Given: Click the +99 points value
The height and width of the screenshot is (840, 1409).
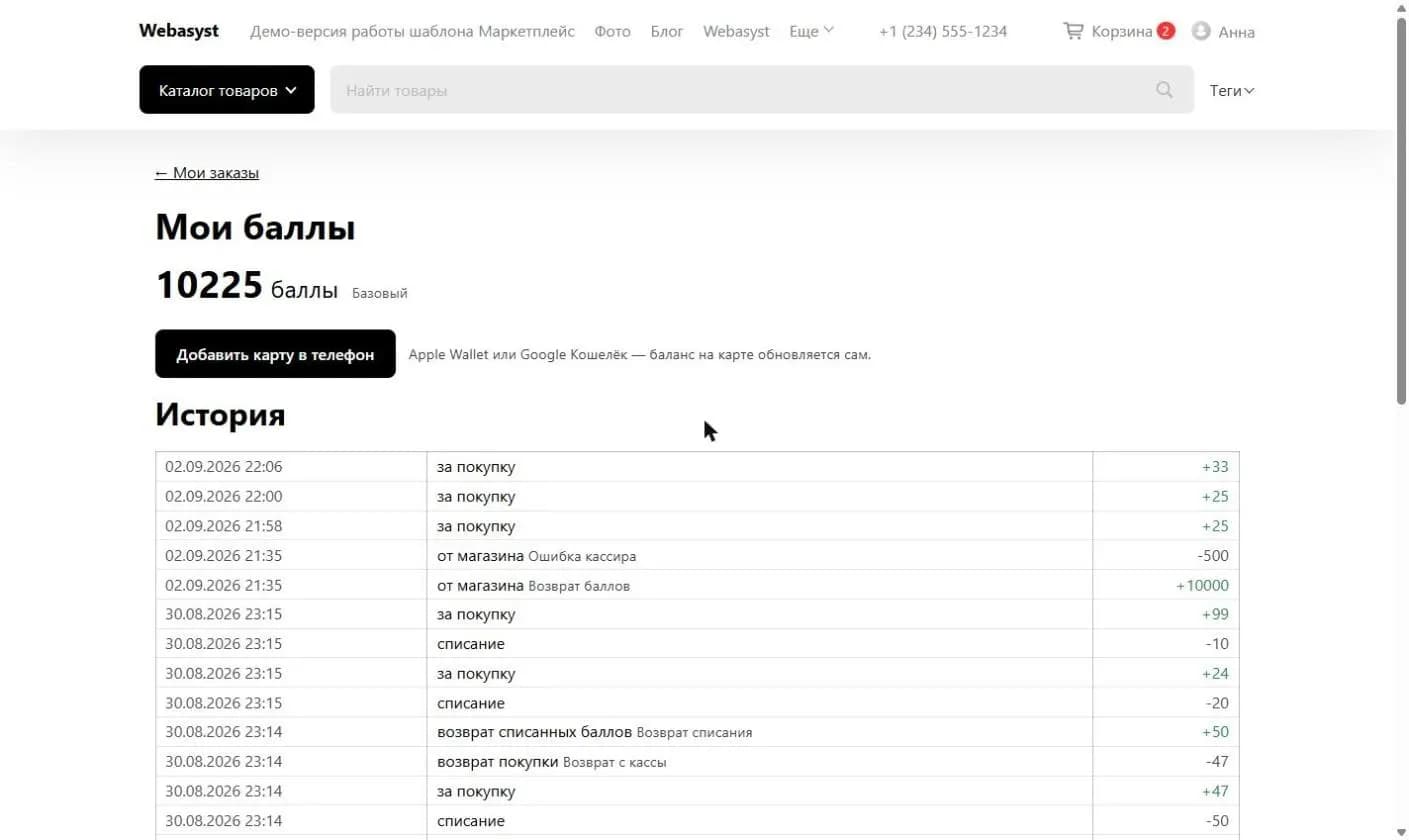Looking at the screenshot, I should 1215,615.
